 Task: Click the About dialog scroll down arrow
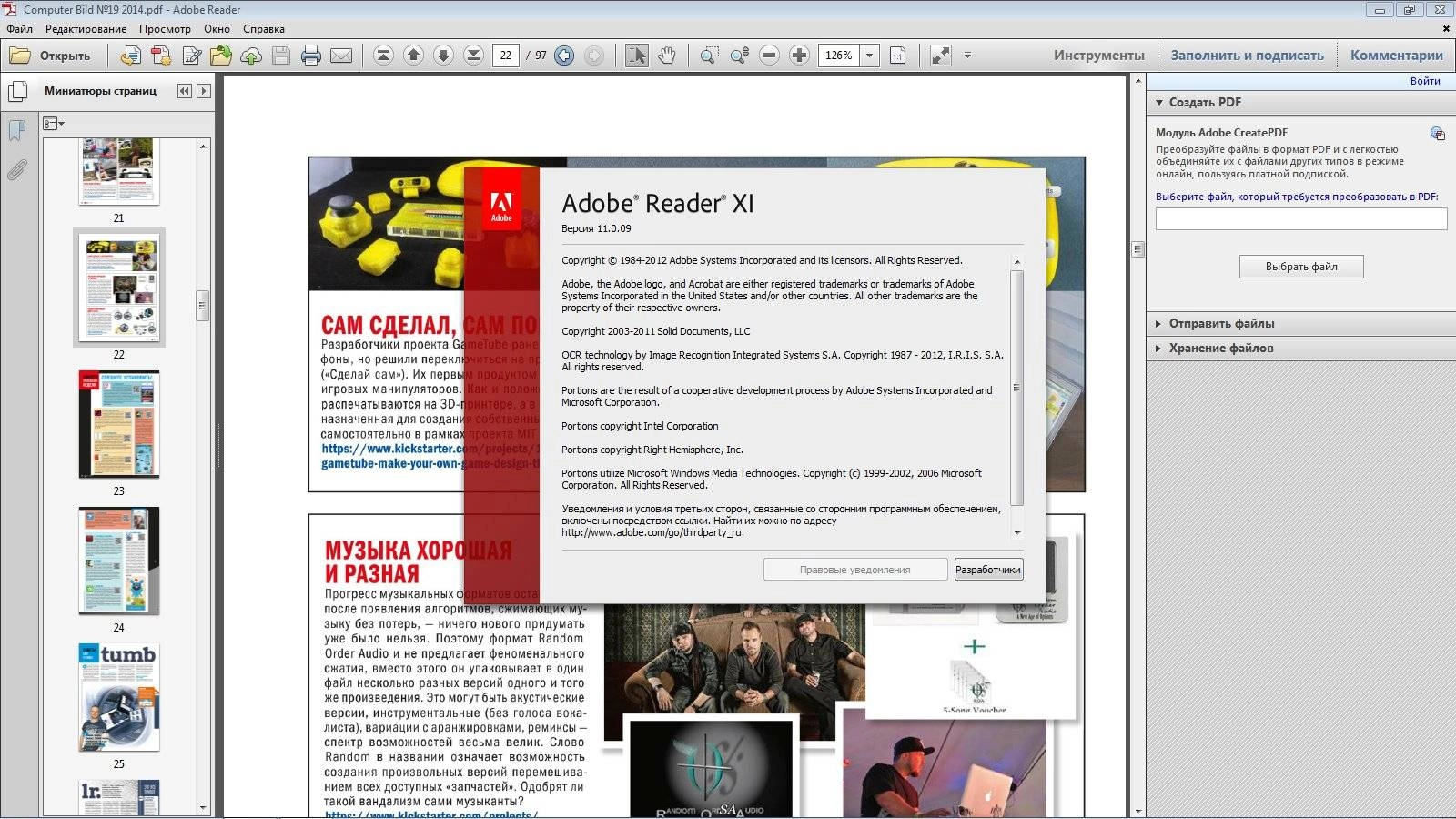(1016, 533)
